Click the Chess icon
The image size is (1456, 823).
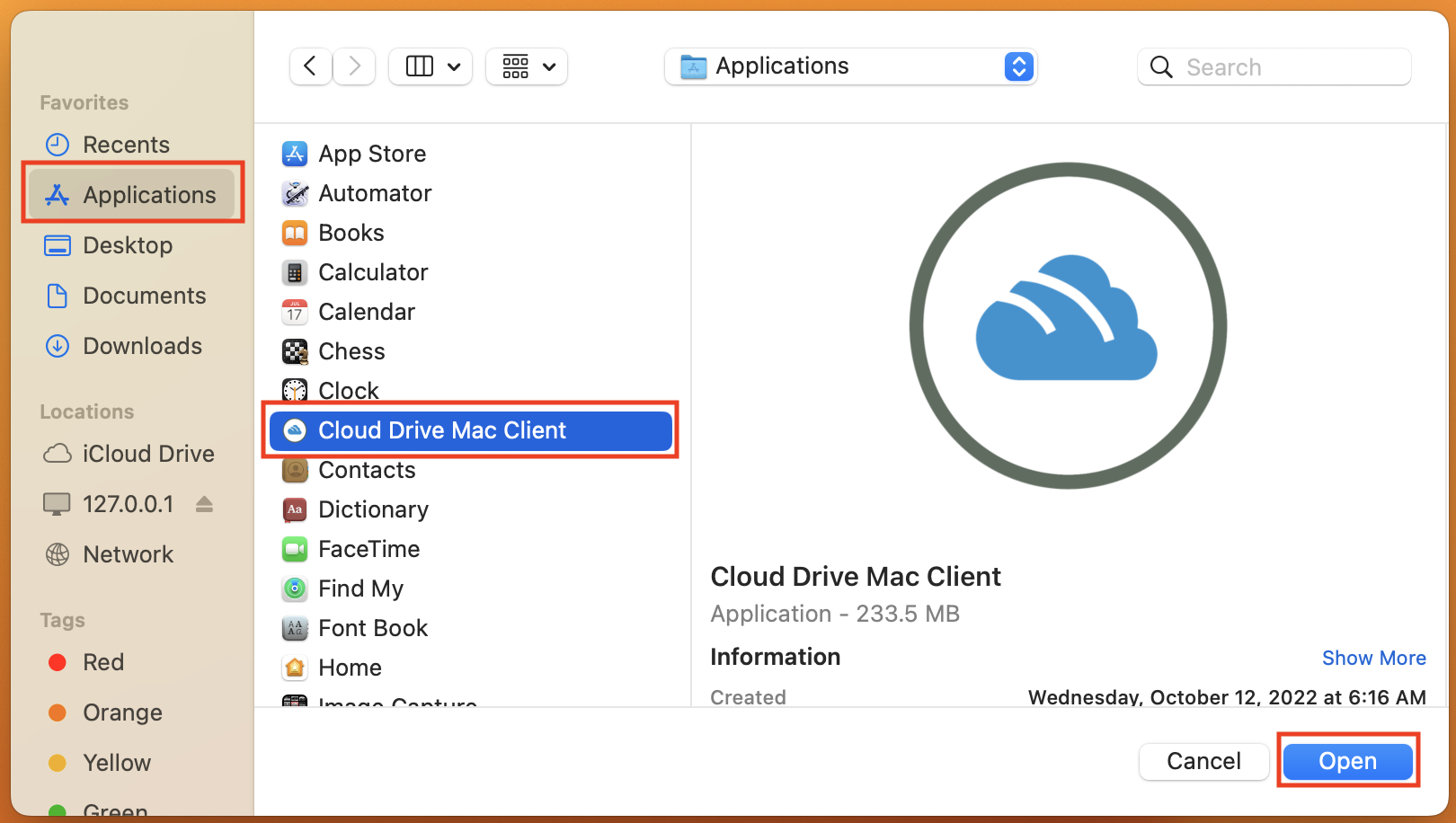295,351
